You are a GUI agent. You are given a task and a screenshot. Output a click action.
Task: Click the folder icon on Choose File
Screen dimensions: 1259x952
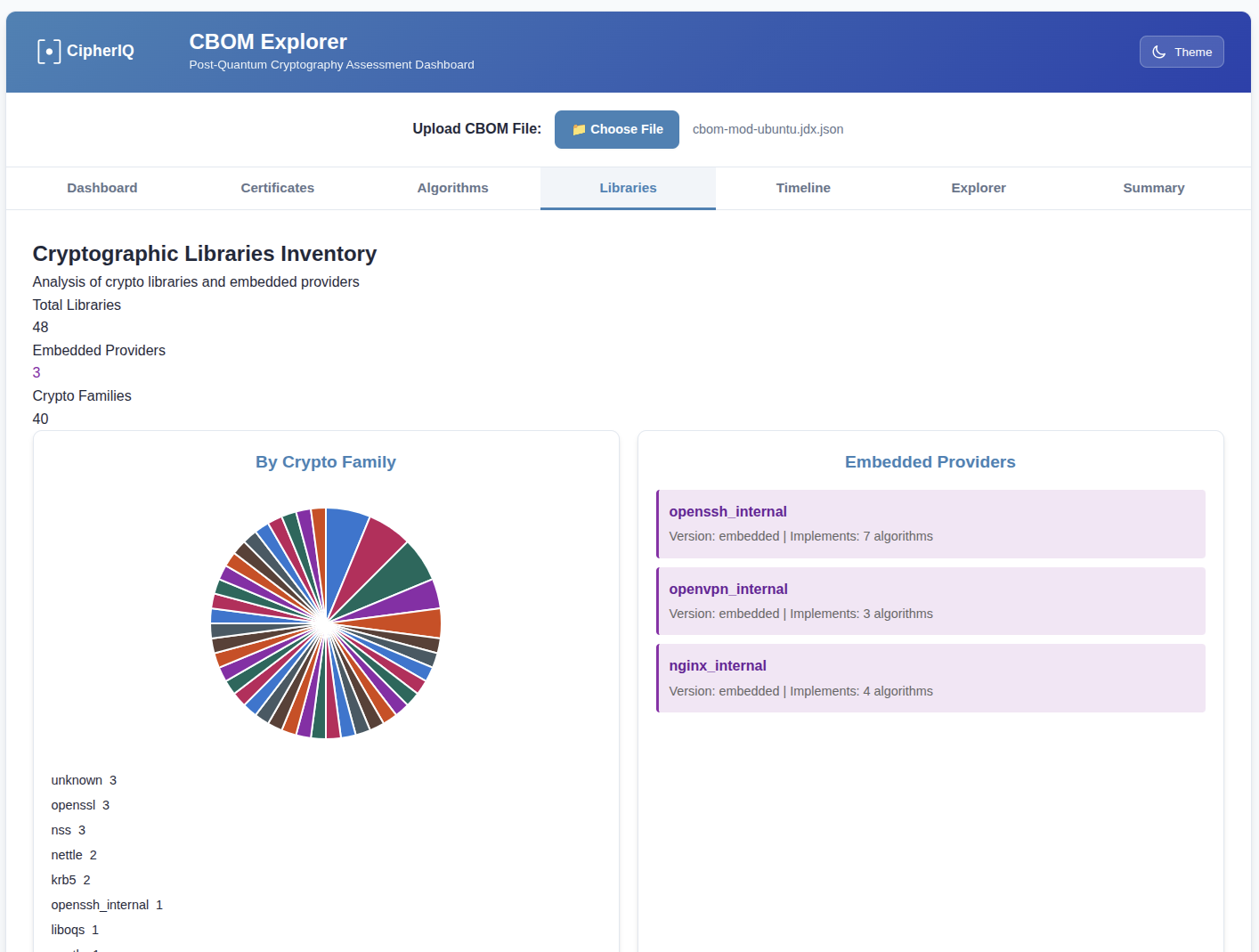coord(579,130)
